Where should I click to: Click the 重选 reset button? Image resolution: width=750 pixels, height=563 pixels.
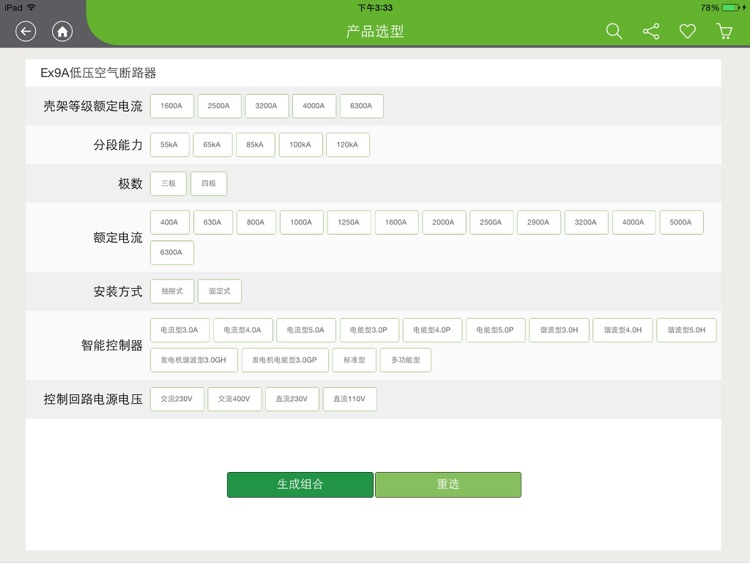448,485
